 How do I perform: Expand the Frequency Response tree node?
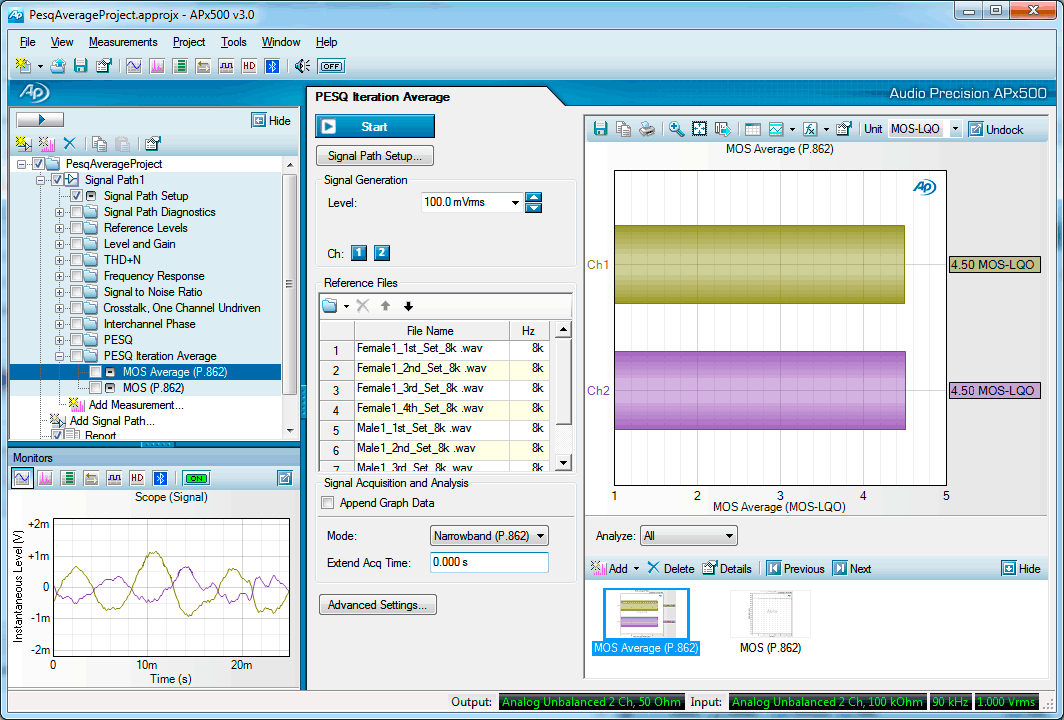pyautogui.click(x=60, y=276)
